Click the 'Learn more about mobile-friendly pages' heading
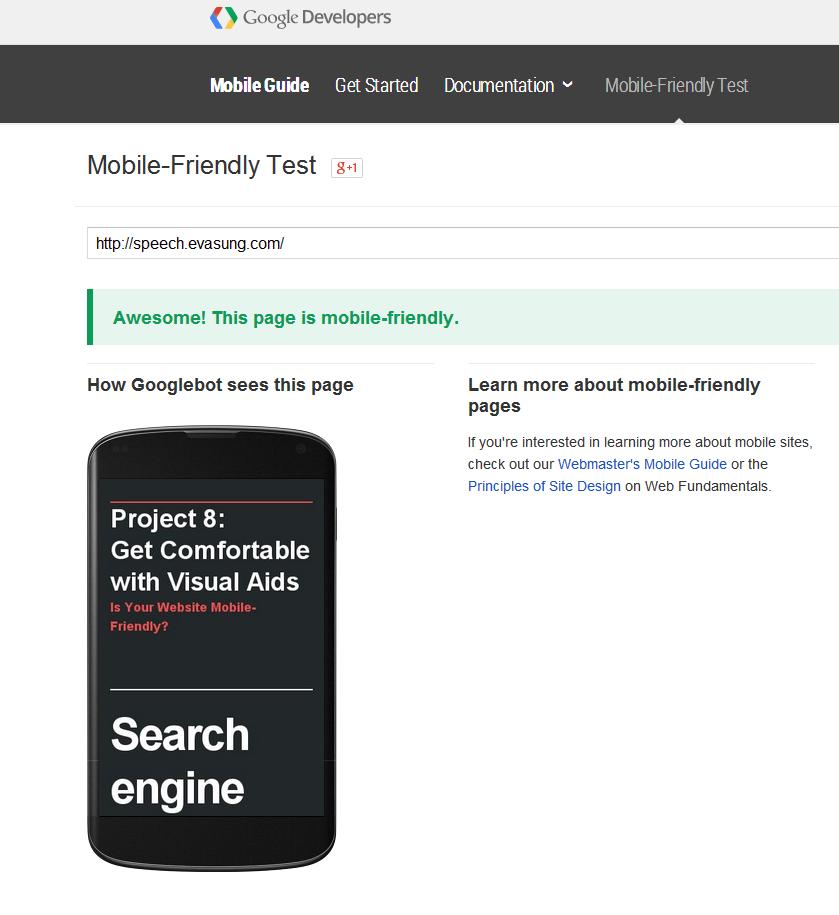This screenshot has width=839, height=915. click(614, 395)
